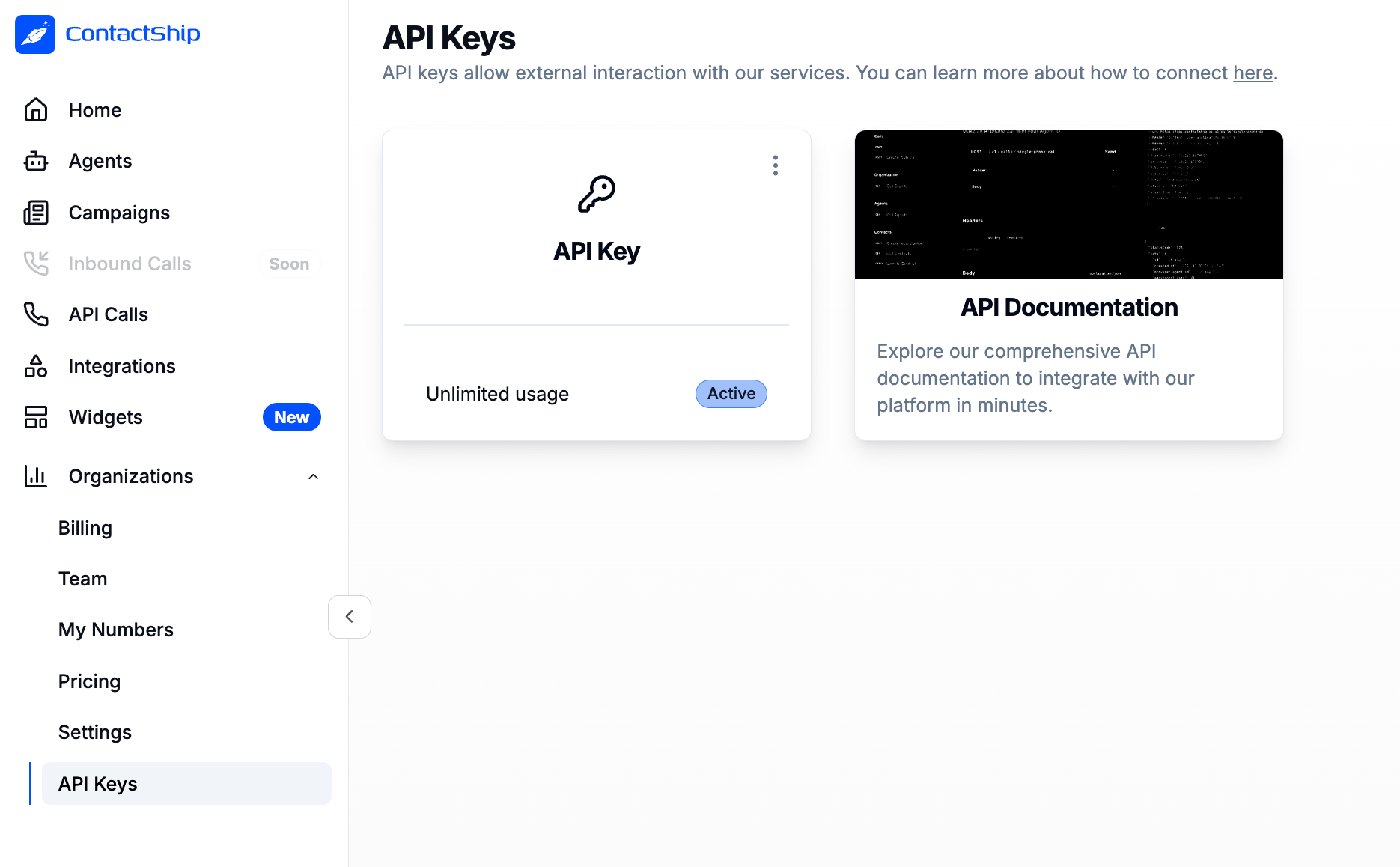Click the Inbound Calls phone icon

(x=35, y=263)
